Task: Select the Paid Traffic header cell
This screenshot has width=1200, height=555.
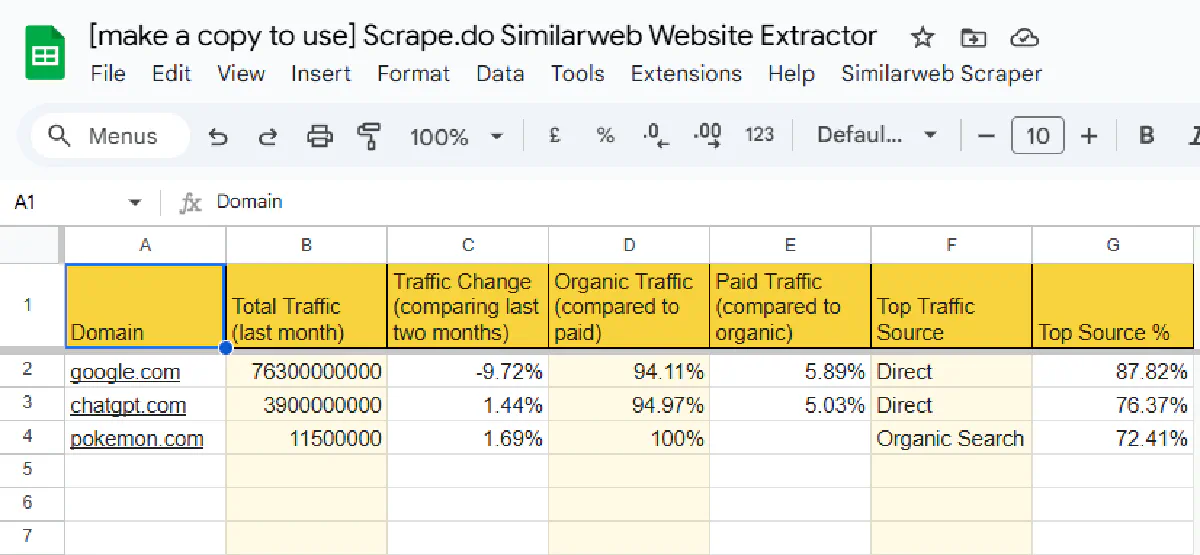Action: point(791,306)
